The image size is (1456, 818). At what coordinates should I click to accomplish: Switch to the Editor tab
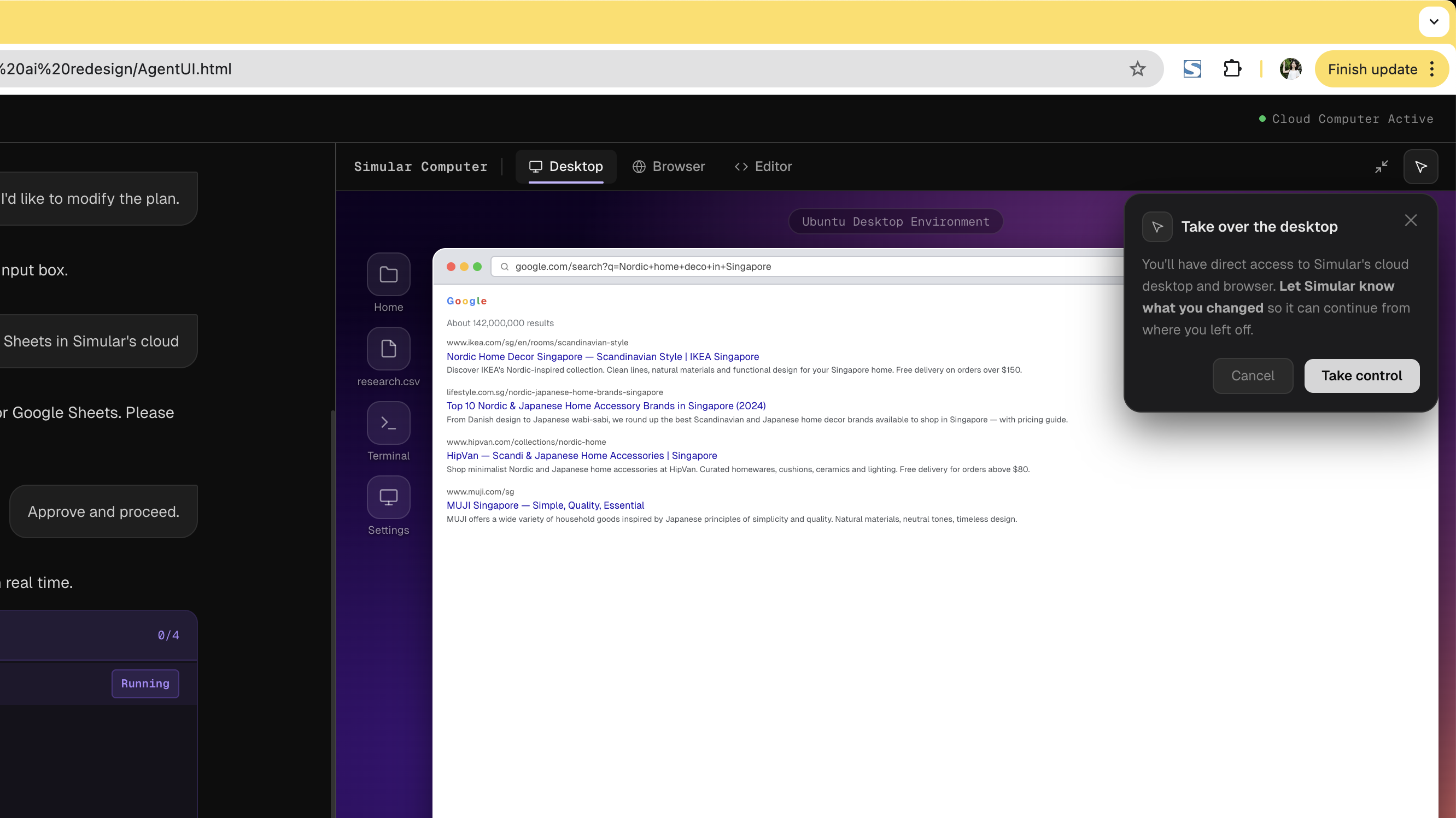[763, 166]
